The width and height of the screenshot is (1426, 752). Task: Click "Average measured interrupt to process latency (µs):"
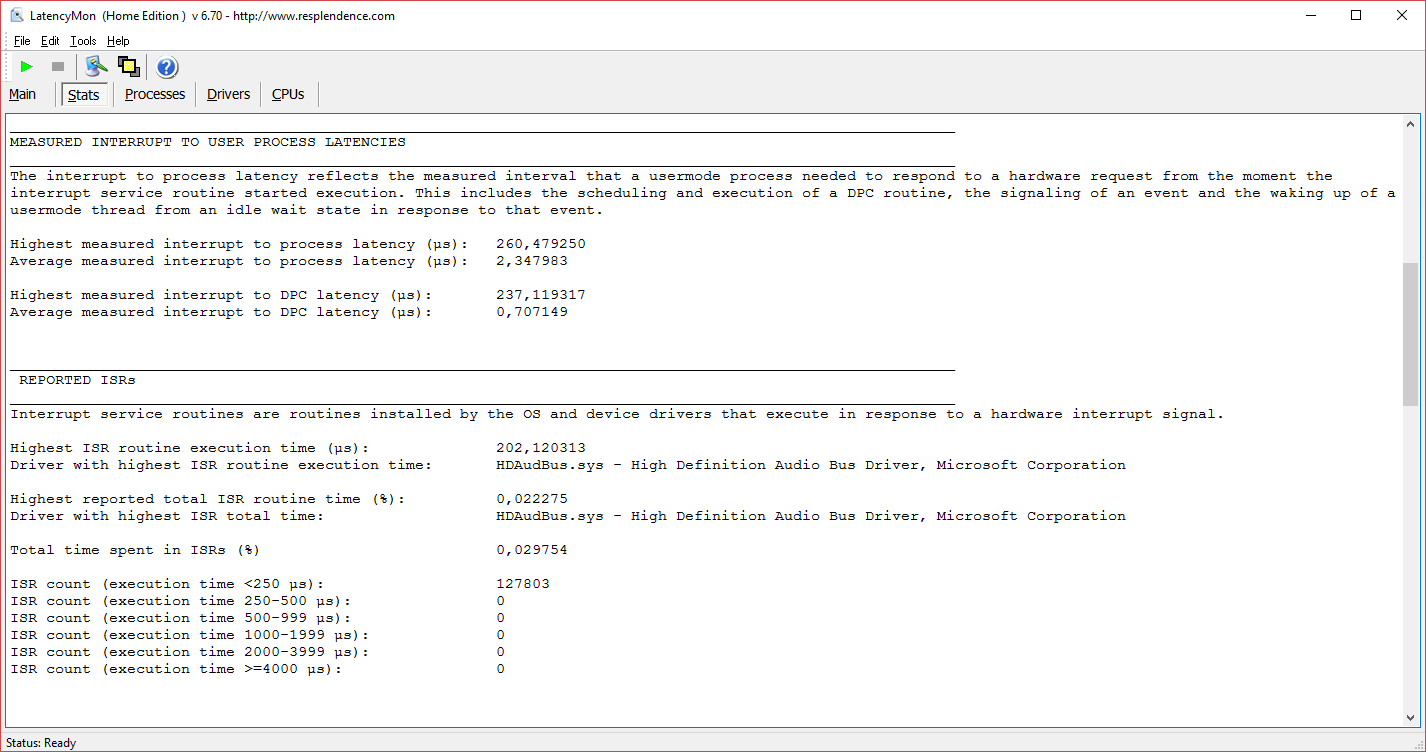(239, 261)
